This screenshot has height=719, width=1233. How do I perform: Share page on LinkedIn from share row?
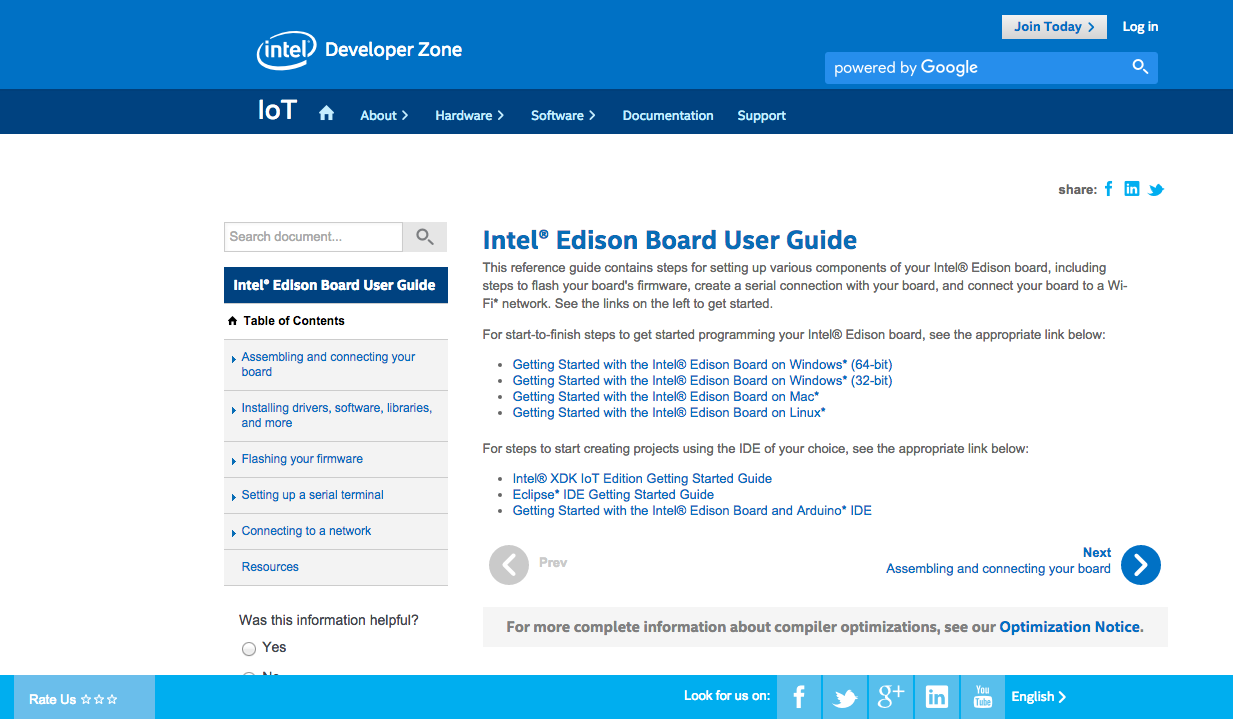point(1131,189)
